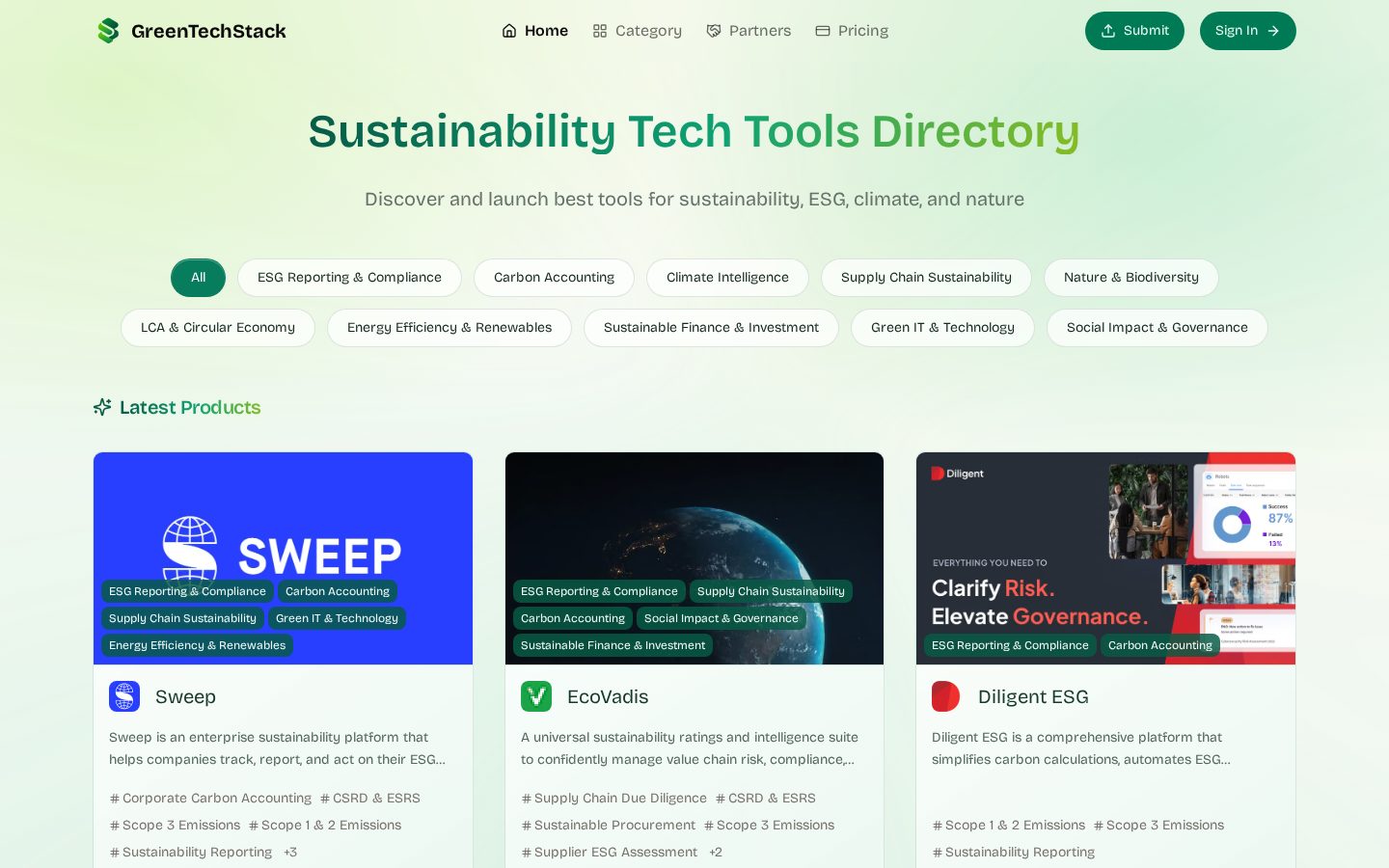Select LCA & Circular Economy filter
Viewport: 1389px width, 868px height.
218,328
